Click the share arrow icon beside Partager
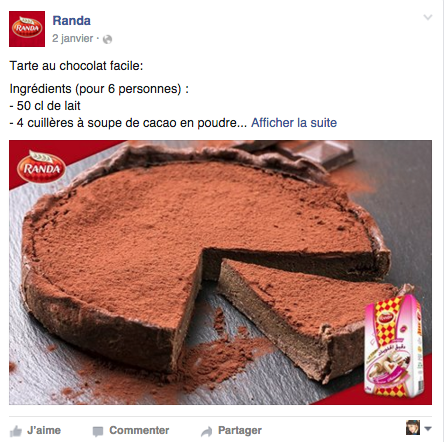 [x=206, y=431]
